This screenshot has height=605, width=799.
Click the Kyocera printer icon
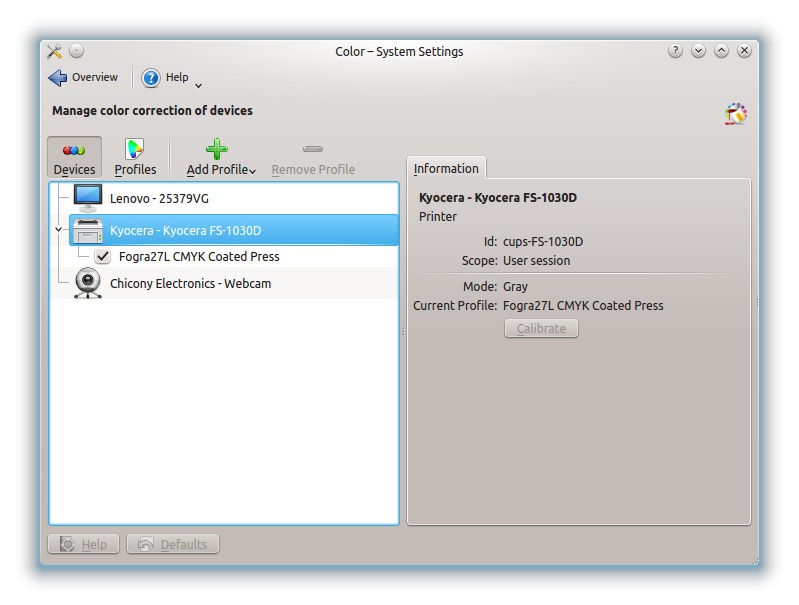(88, 230)
